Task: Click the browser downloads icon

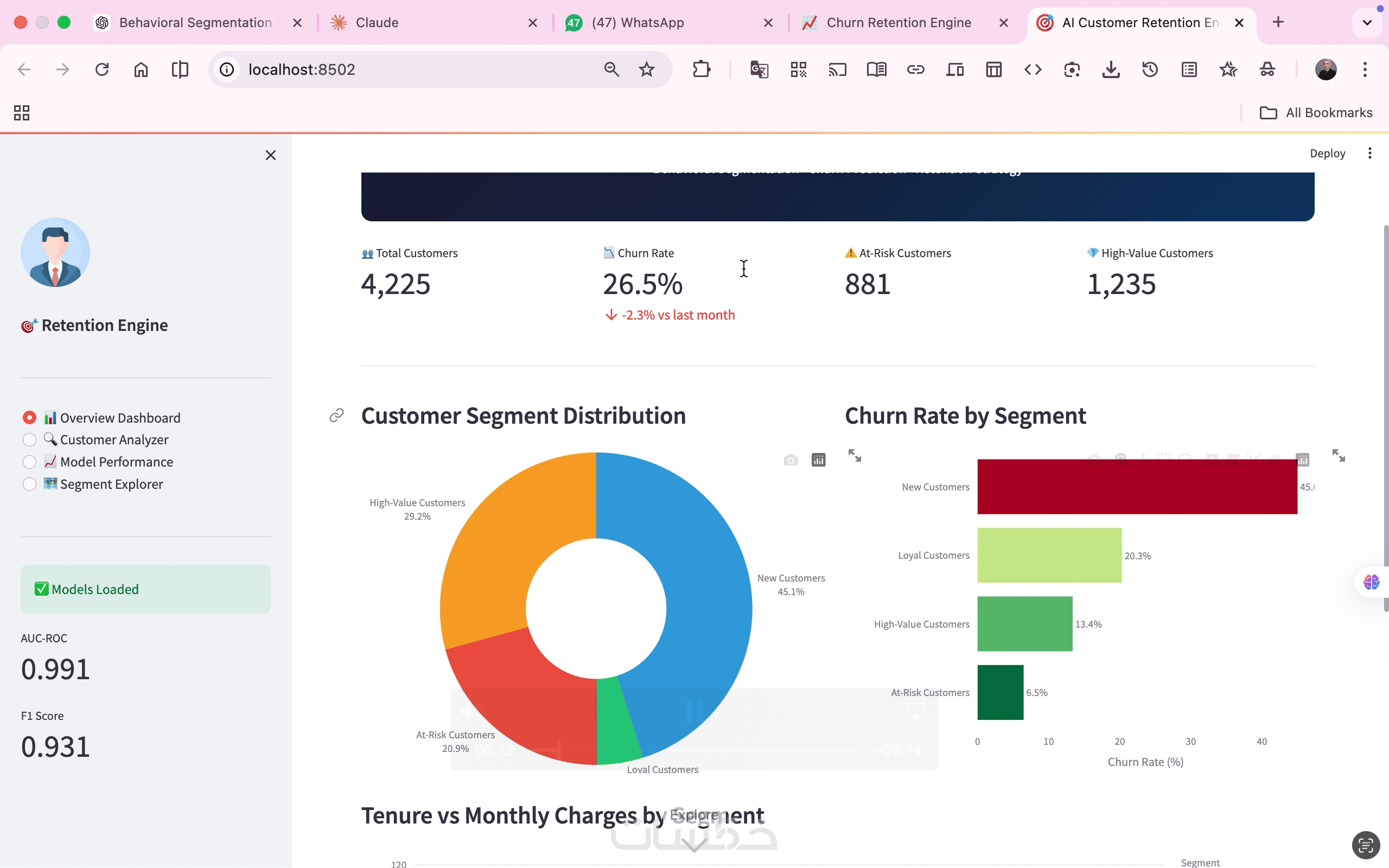Action: [1111, 69]
